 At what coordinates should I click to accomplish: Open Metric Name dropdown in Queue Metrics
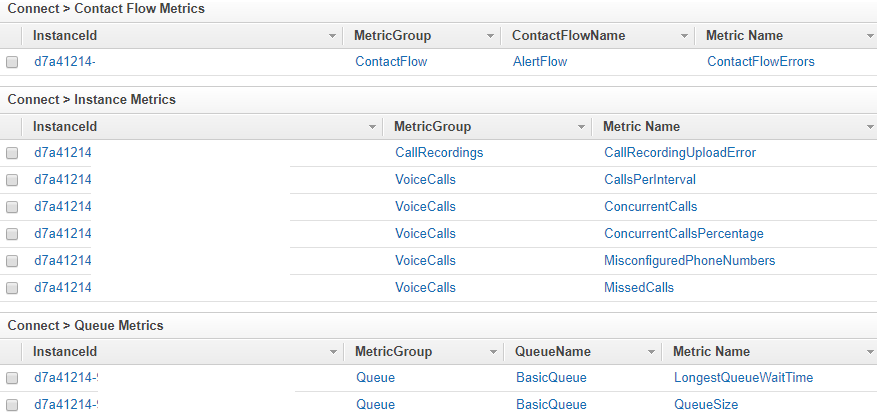[870, 352]
